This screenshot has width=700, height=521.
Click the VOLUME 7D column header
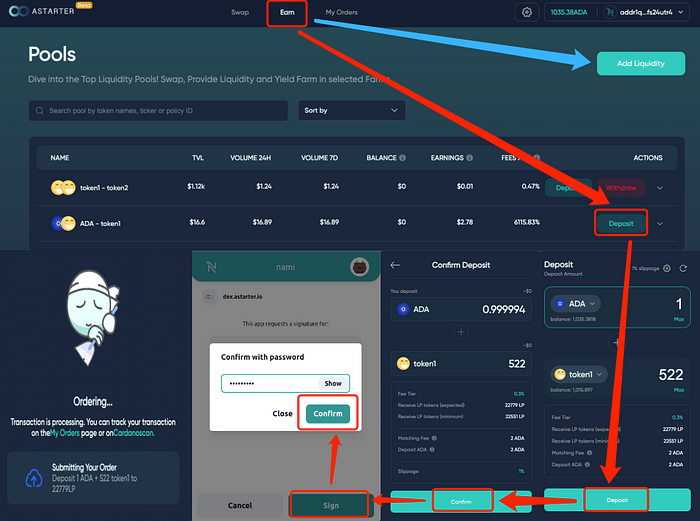coord(319,158)
